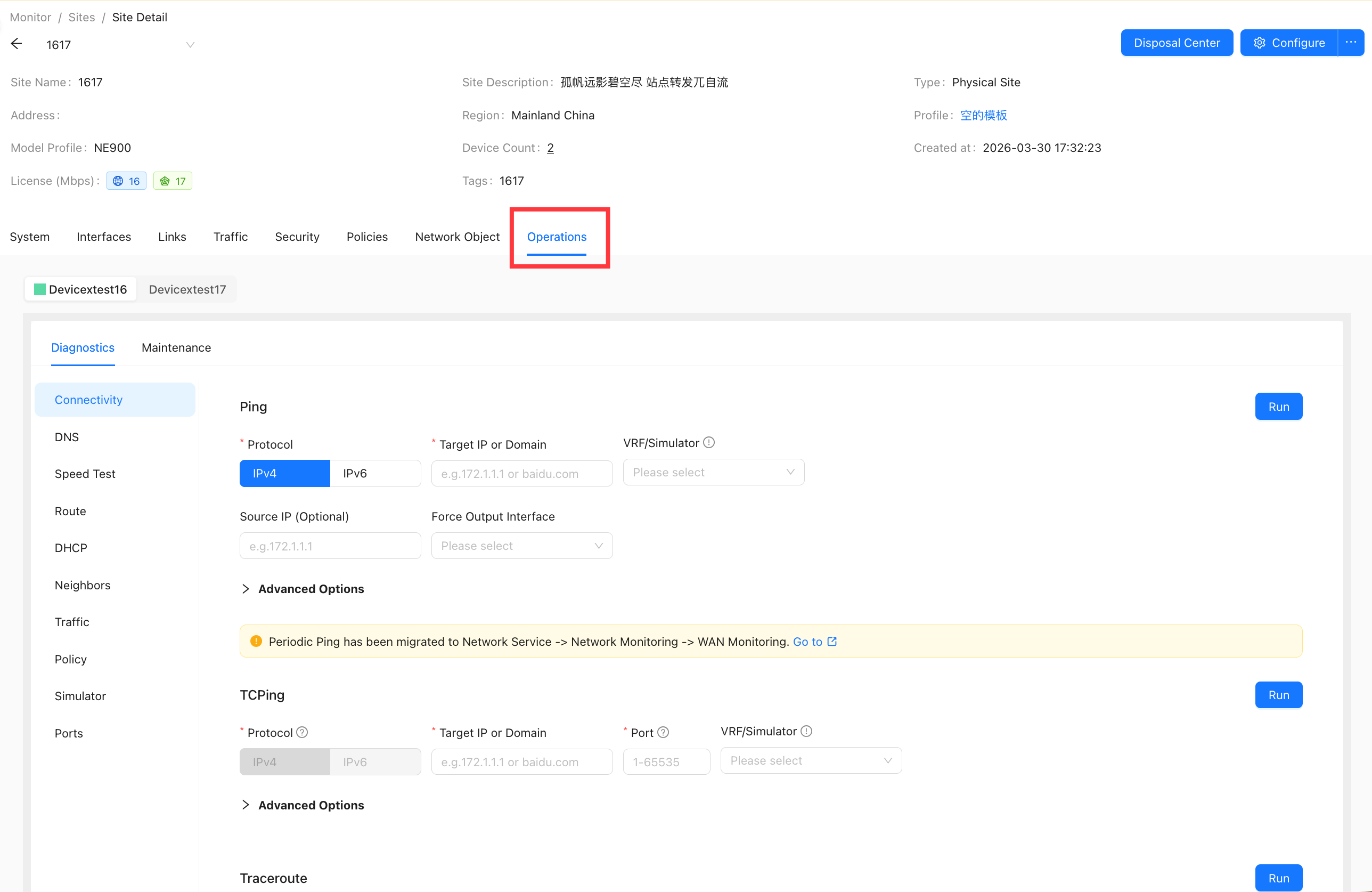Select Ports in the diagnostics sidebar
The width and height of the screenshot is (1372, 892).
[115, 733]
